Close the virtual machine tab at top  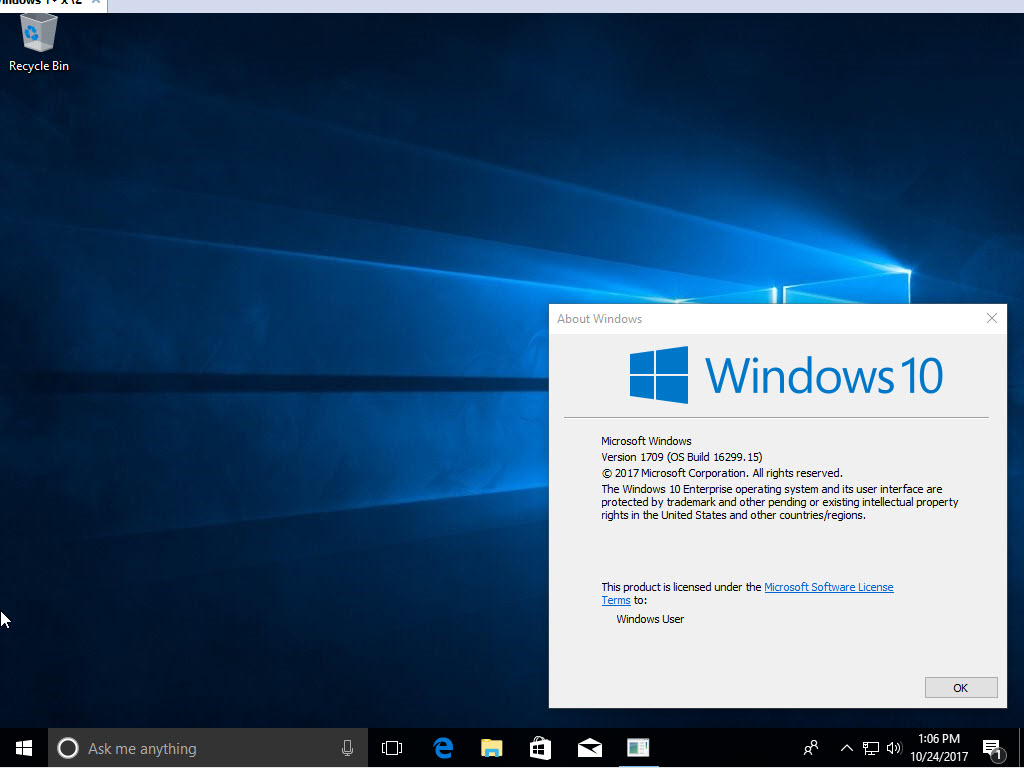coord(95,3)
